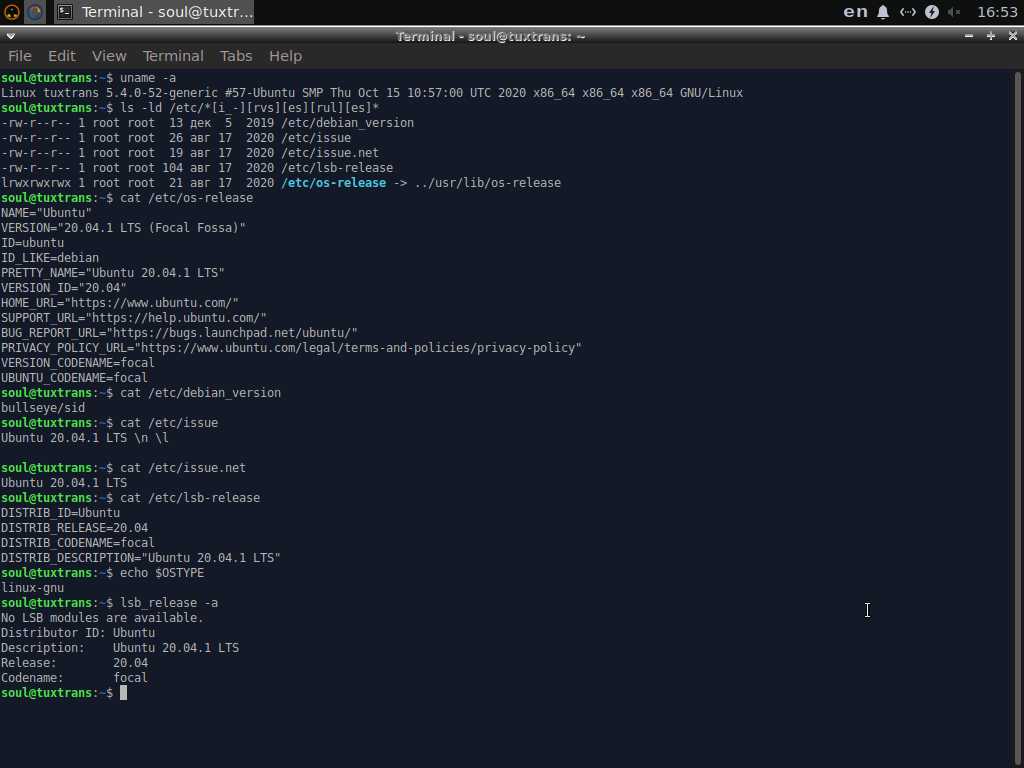Click the '/etc/lsb-release' listing entry
This screenshot has height=768, width=1024.
pos(337,168)
